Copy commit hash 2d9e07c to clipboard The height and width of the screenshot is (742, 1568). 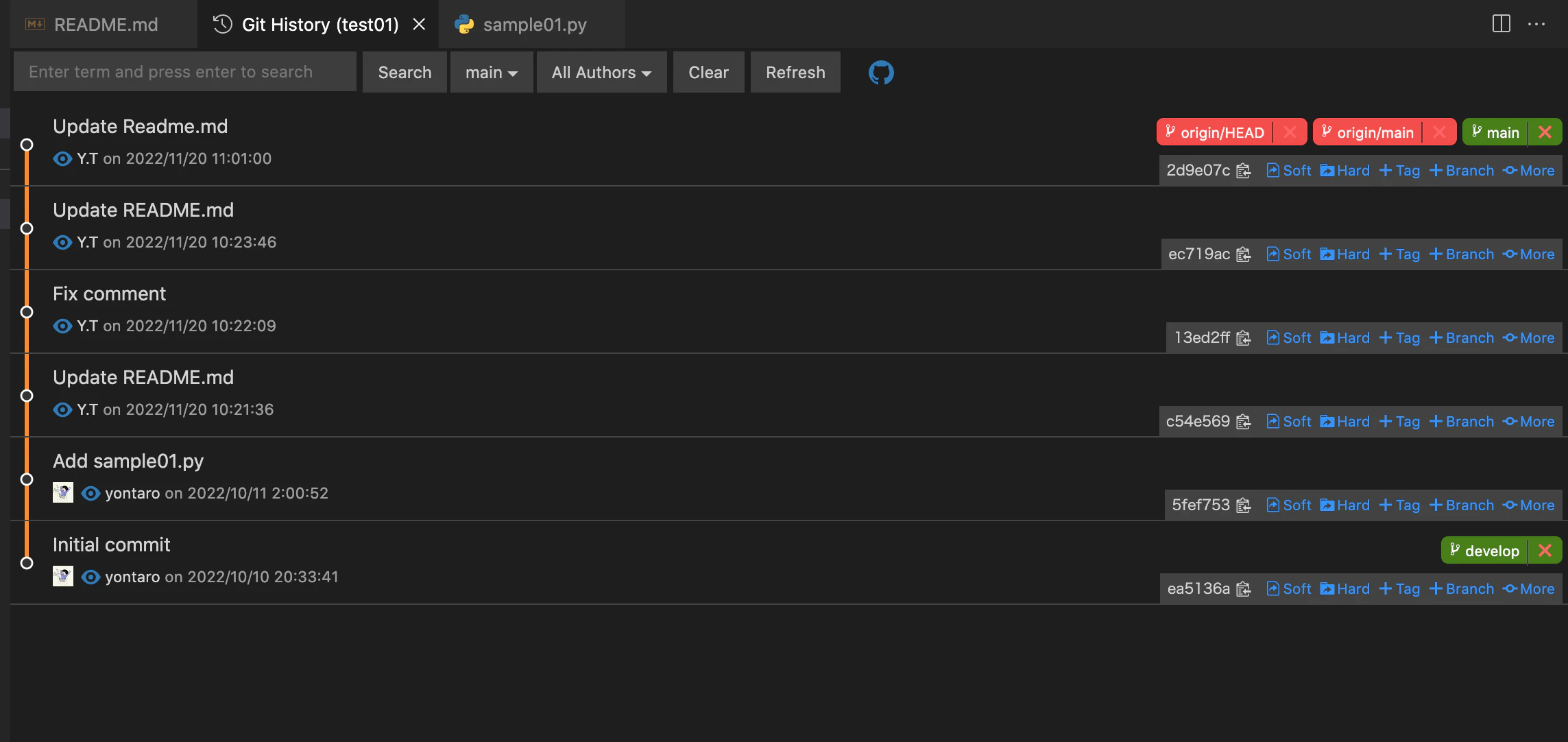[x=1244, y=171]
